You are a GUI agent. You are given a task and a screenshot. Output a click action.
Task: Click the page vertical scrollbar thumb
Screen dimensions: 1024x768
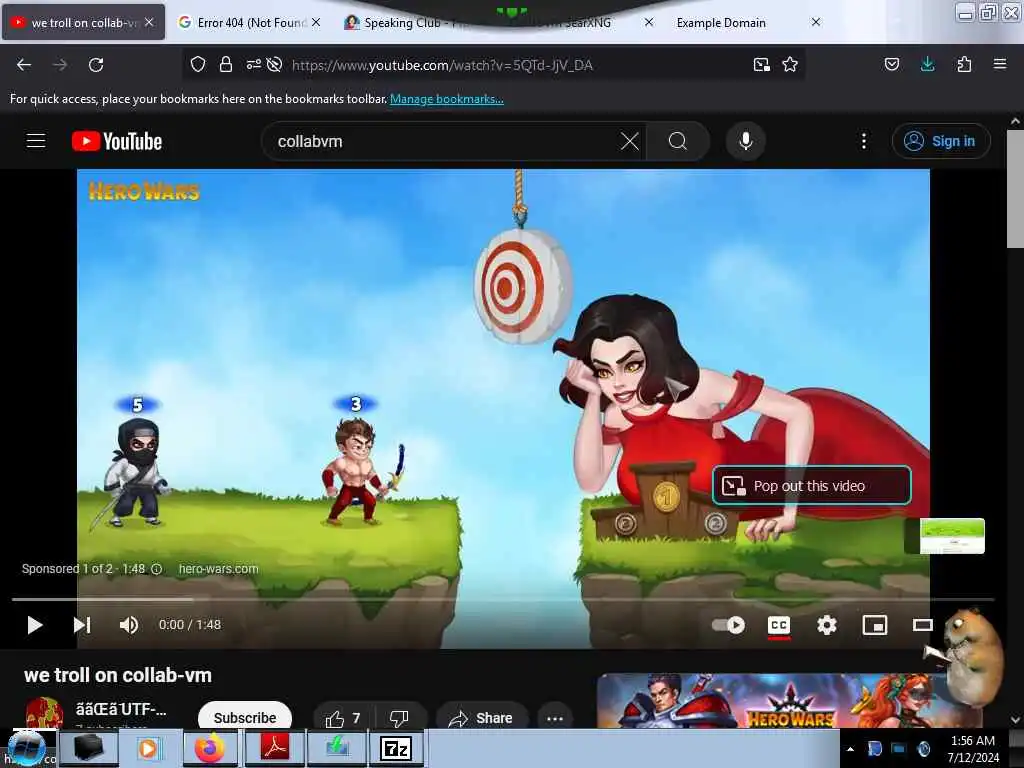1015,189
